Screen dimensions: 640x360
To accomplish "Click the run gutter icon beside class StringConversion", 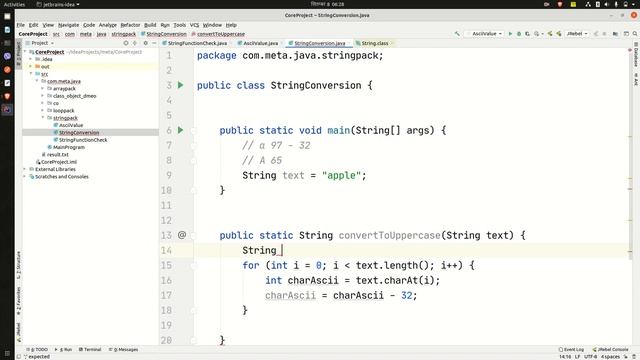I will point(181,85).
